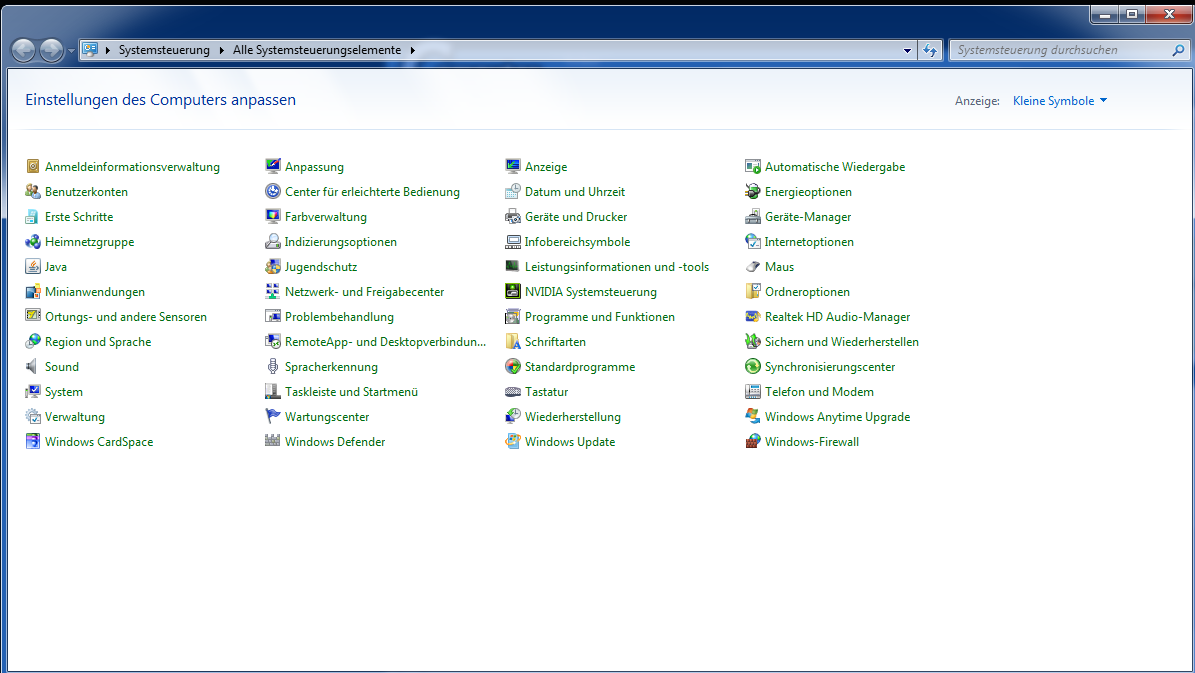Click the search magnifier button
This screenshot has height=673, width=1195.
pyautogui.click(x=1178, y=50)
